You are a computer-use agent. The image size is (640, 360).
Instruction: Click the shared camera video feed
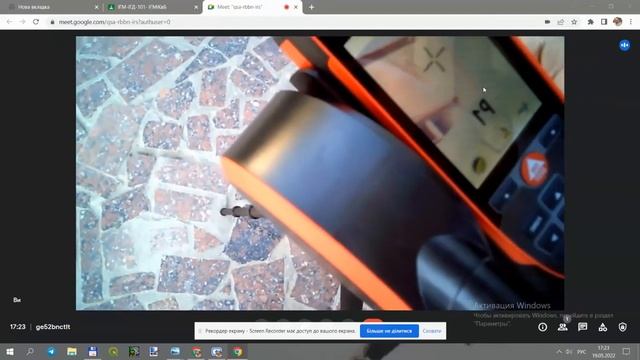pyautogui.click(x=320, y=173)
